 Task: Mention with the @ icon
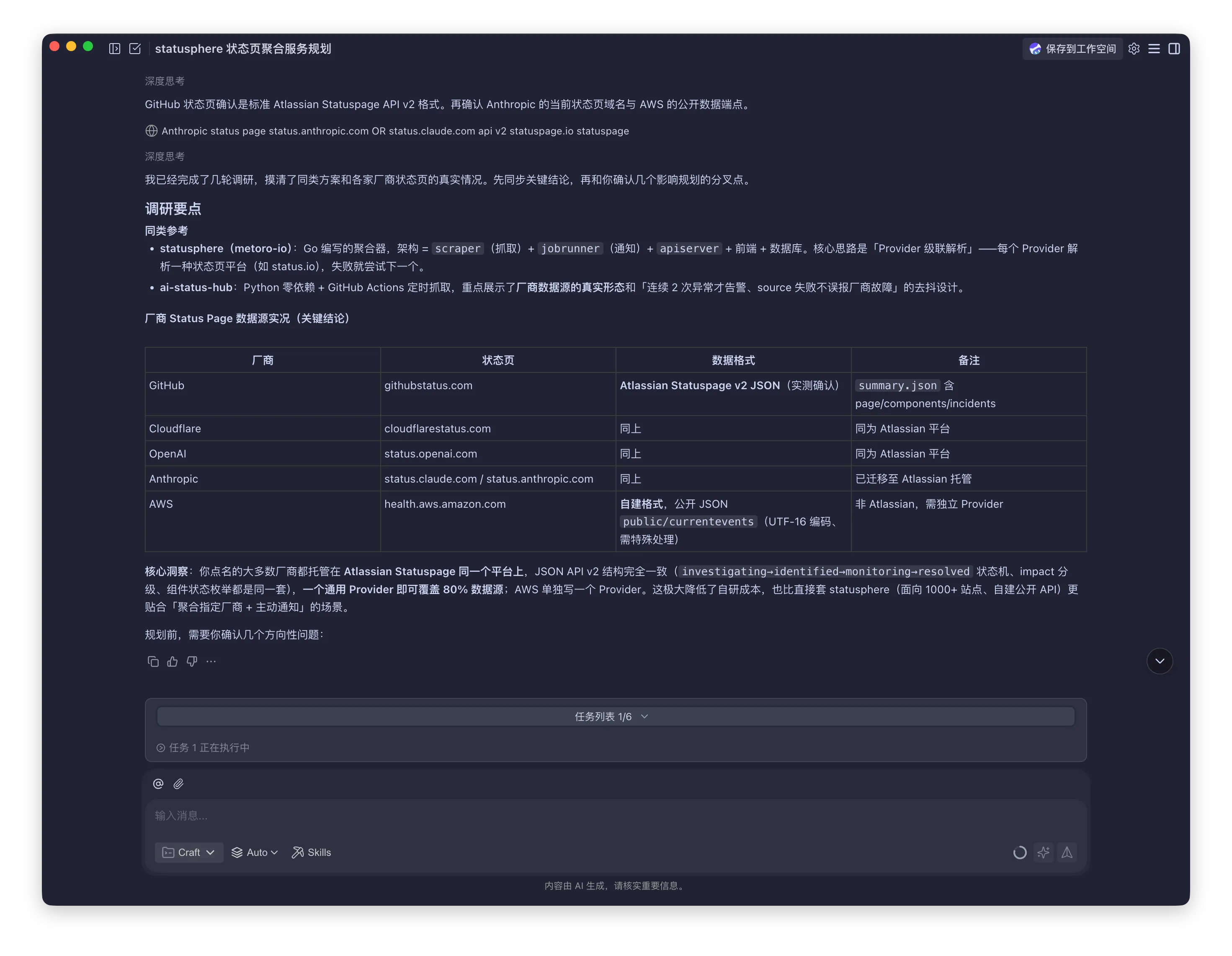pos(159,784)
